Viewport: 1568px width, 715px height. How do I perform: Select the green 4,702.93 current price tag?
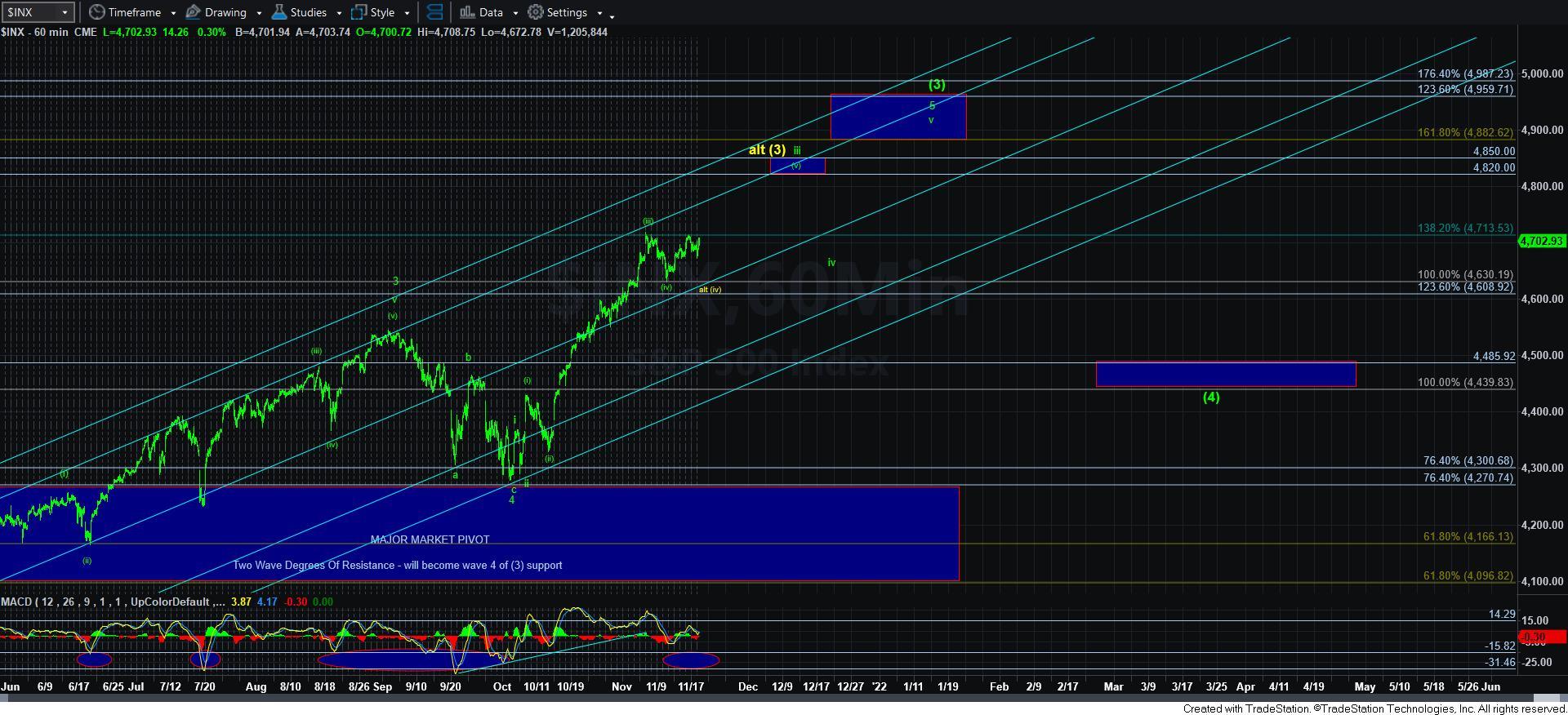click(x=1542, y=241)
